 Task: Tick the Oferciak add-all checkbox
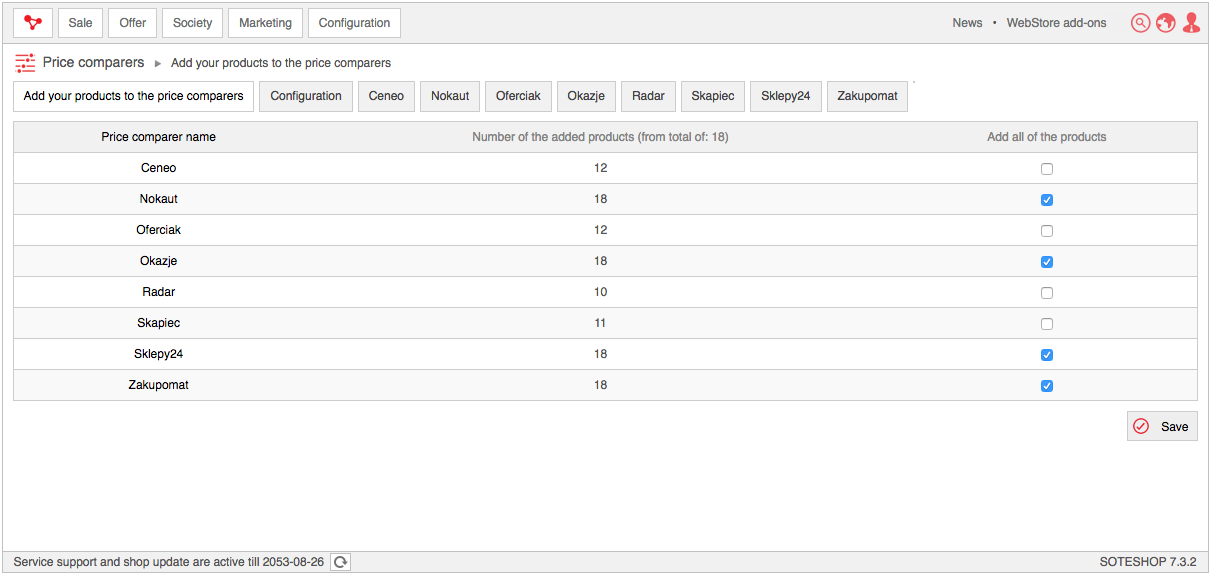[x=1047, y=231]
